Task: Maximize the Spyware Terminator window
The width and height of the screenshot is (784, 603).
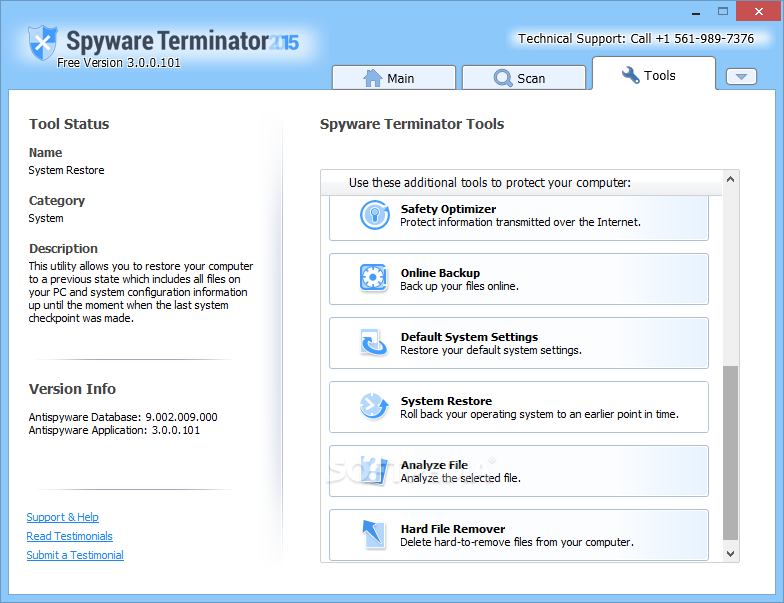Action: [723, 12]
